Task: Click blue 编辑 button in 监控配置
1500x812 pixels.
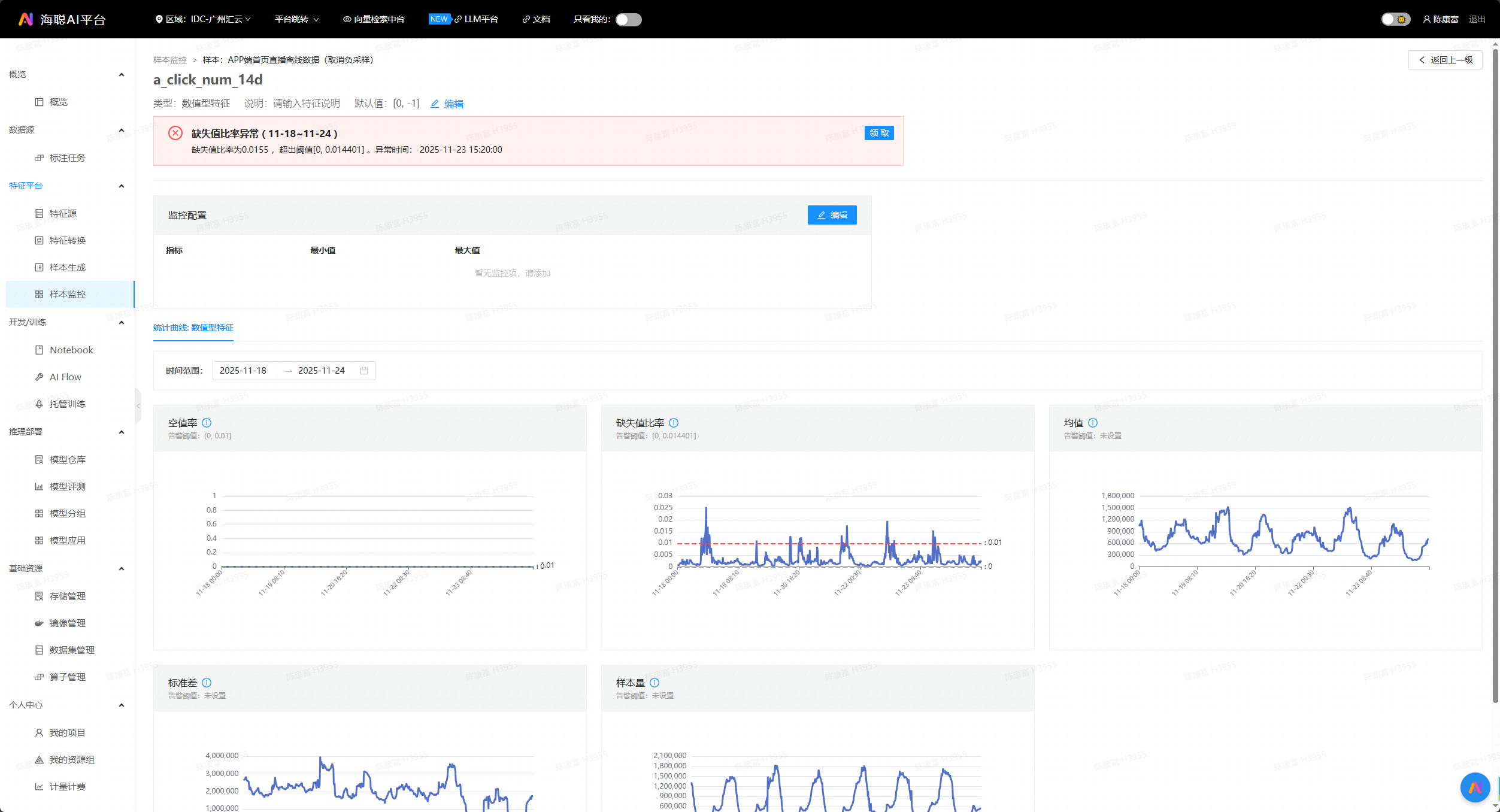Action: click(832, 215)
